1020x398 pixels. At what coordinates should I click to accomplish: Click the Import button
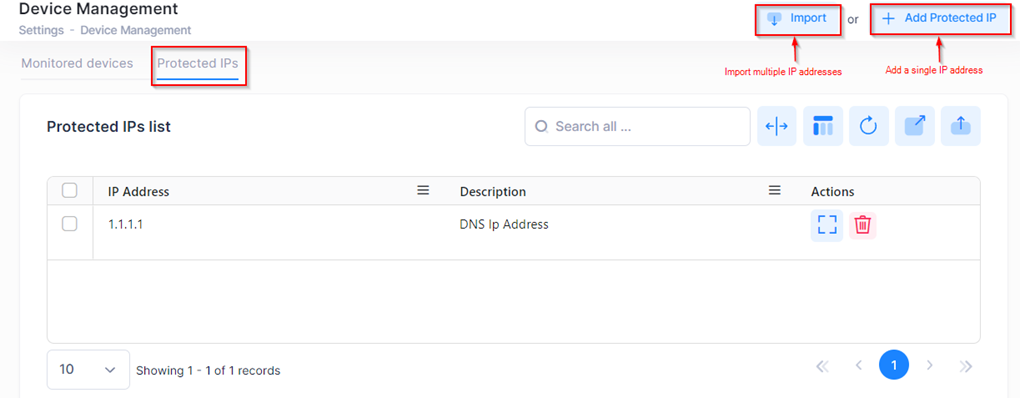798,20
